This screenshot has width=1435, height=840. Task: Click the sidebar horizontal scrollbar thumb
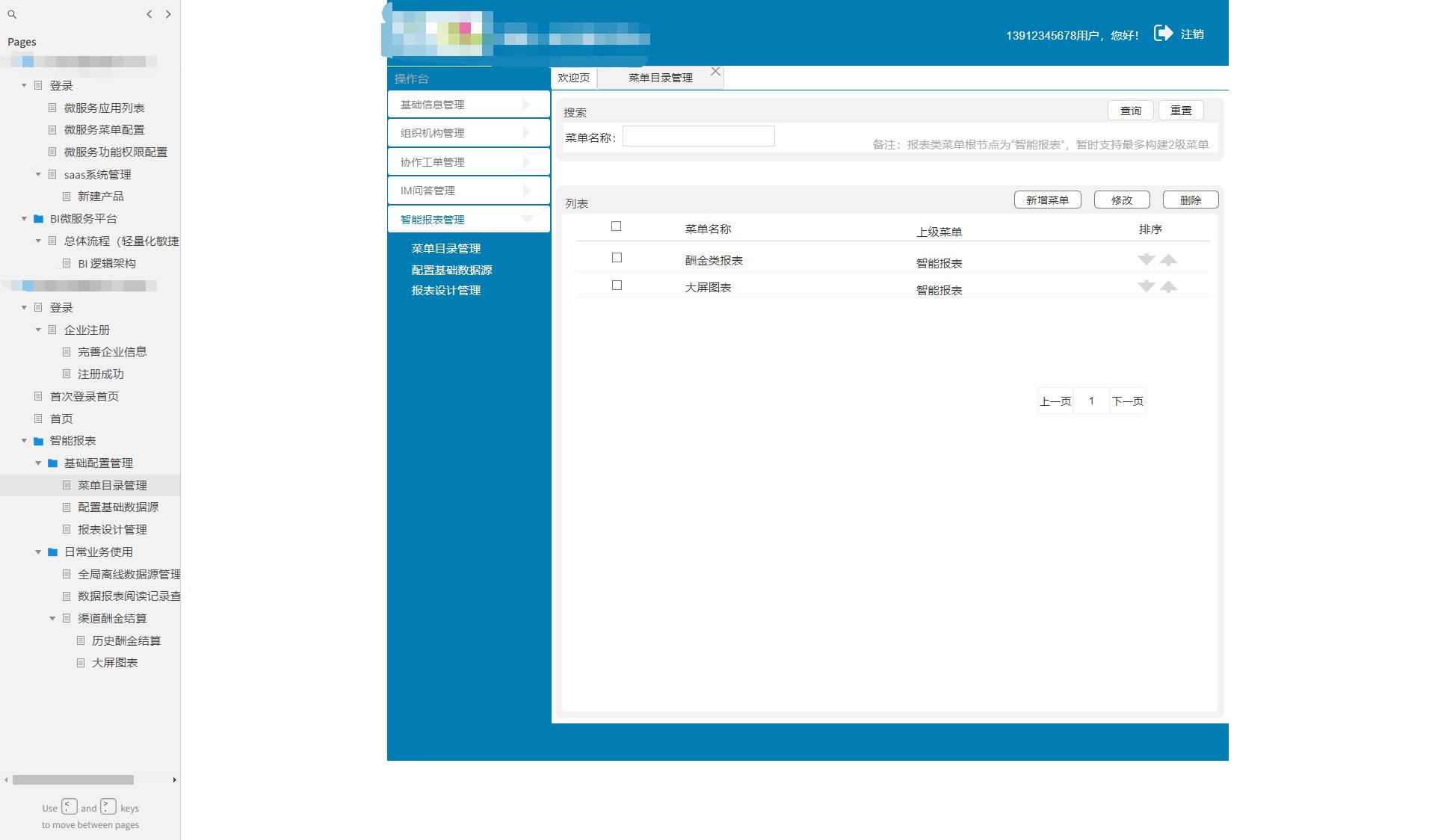click(x=73, y=780)
